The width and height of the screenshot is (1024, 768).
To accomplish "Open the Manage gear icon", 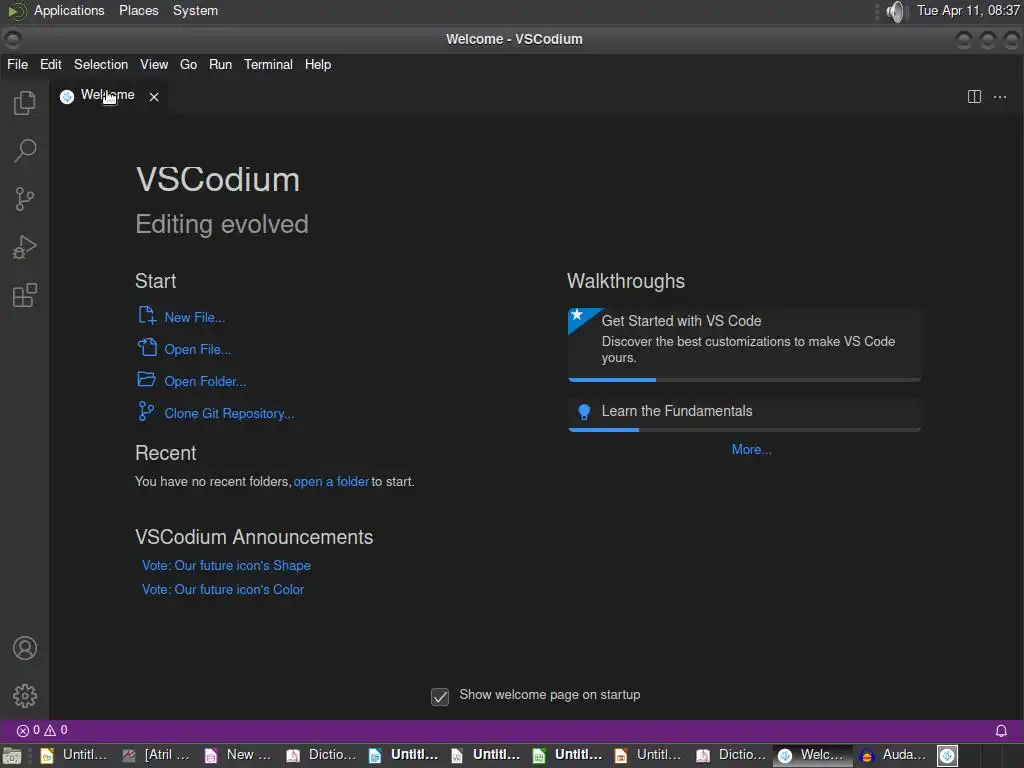I will tap(25, 696).
